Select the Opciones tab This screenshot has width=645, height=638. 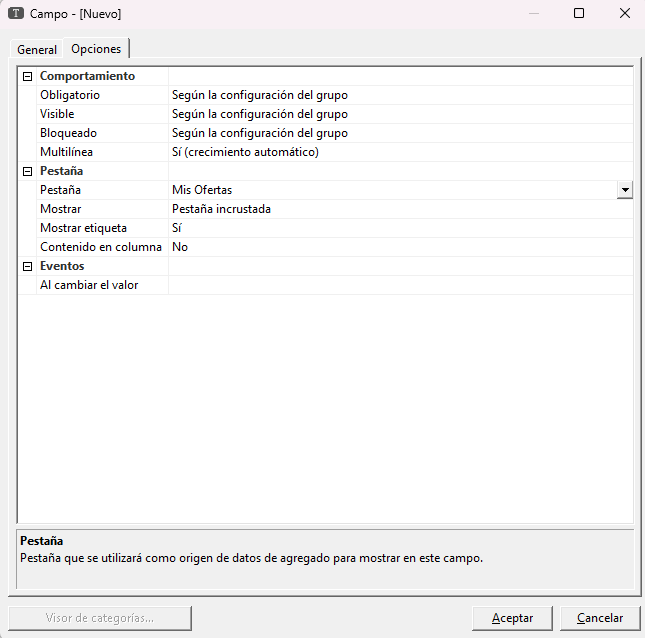(x=96, y=49)
